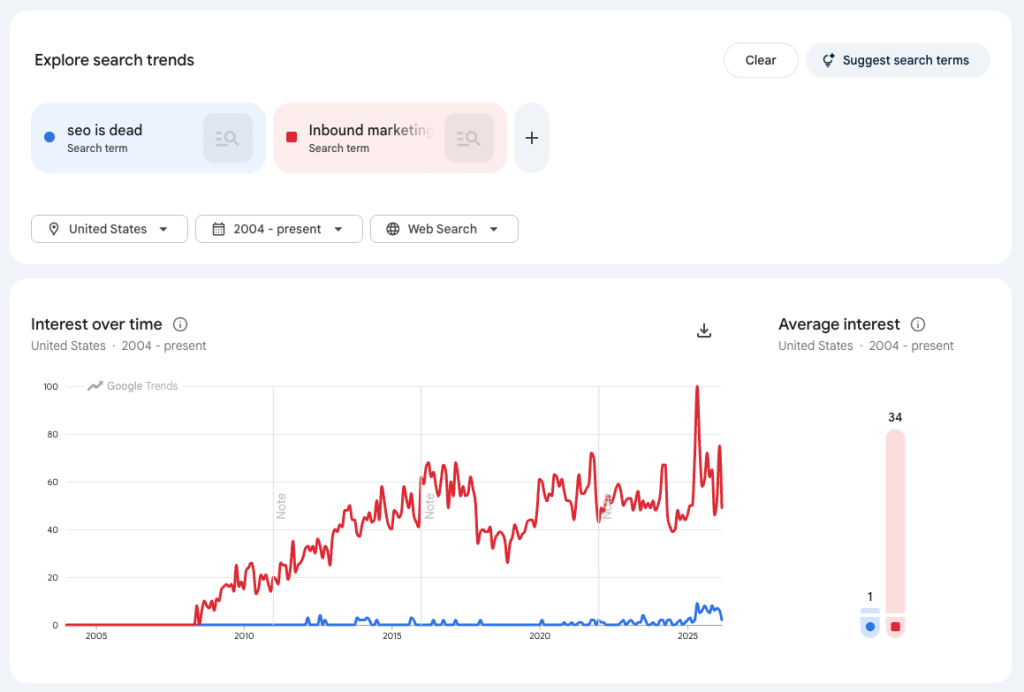This screenshot has height=692, width=1024.
Task: Click the info icon beside Interest over time
Action: (180, 324)
